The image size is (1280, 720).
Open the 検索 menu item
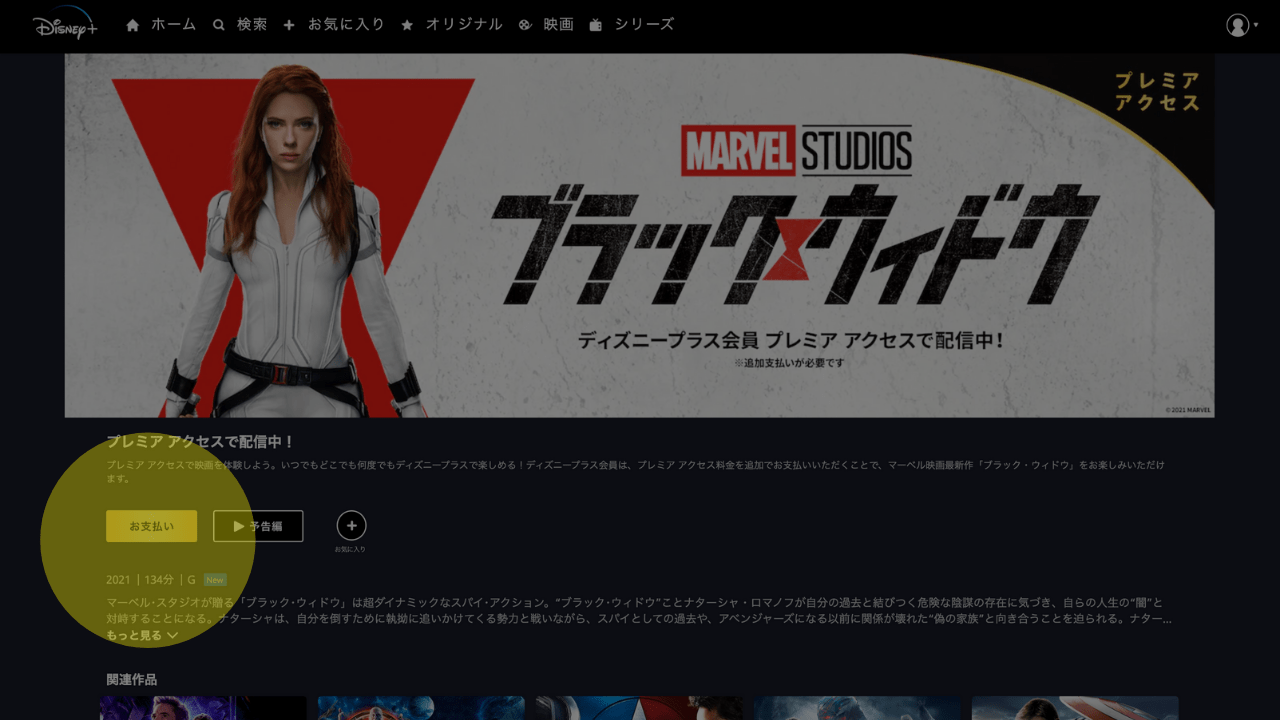tap(240, 24)
